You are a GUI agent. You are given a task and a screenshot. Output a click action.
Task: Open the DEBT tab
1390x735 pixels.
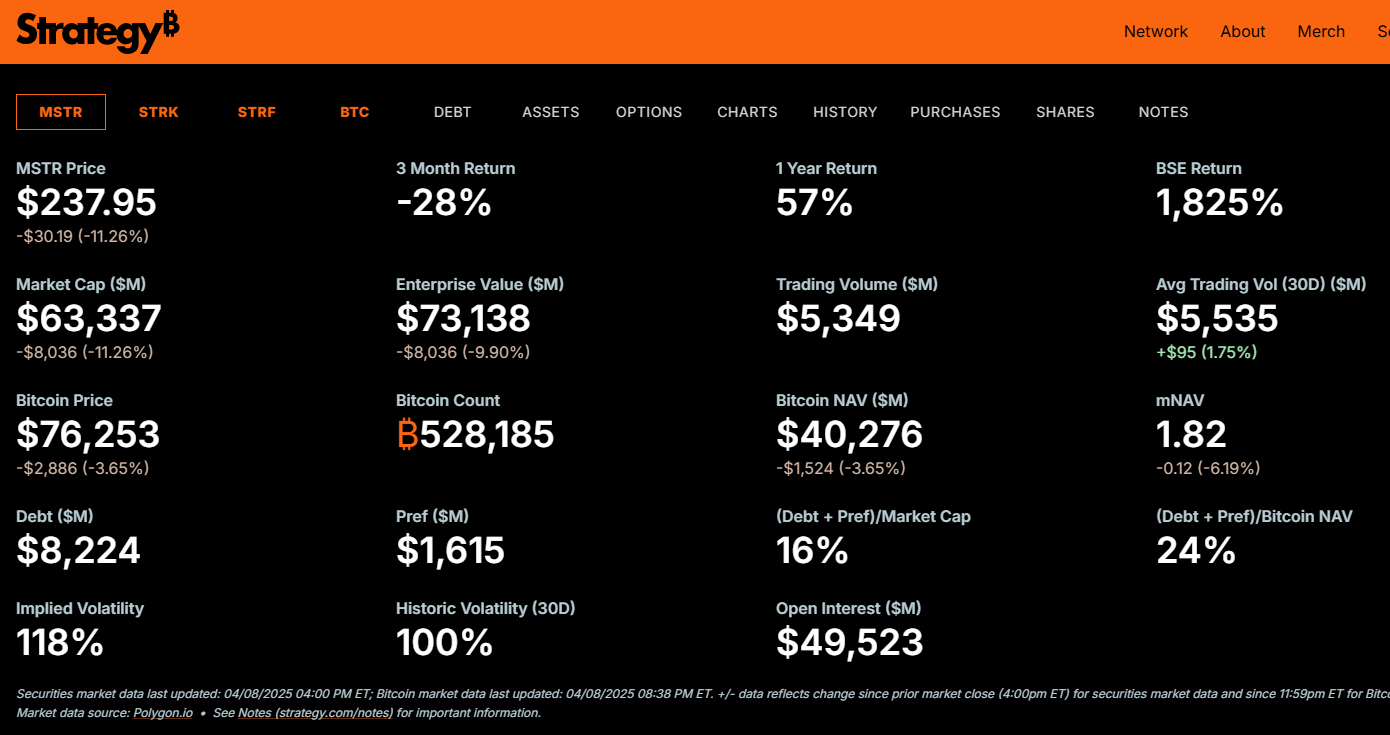(453, 112)
